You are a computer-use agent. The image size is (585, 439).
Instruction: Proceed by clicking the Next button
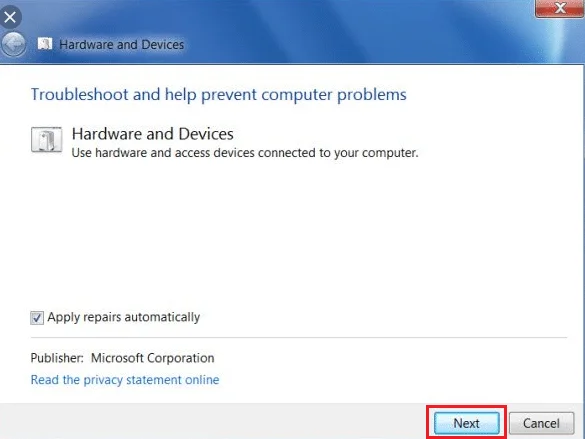pyautogui.click(x=467, y=423)
